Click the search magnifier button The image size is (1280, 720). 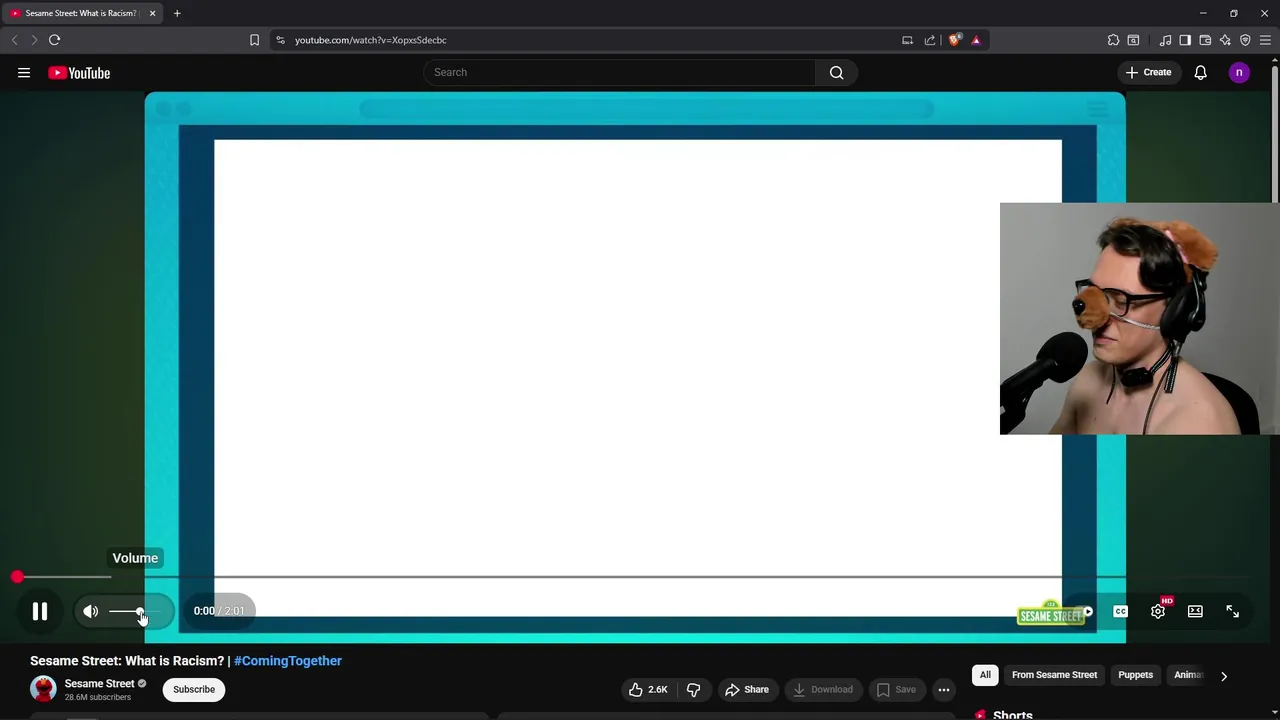[837, 72]
